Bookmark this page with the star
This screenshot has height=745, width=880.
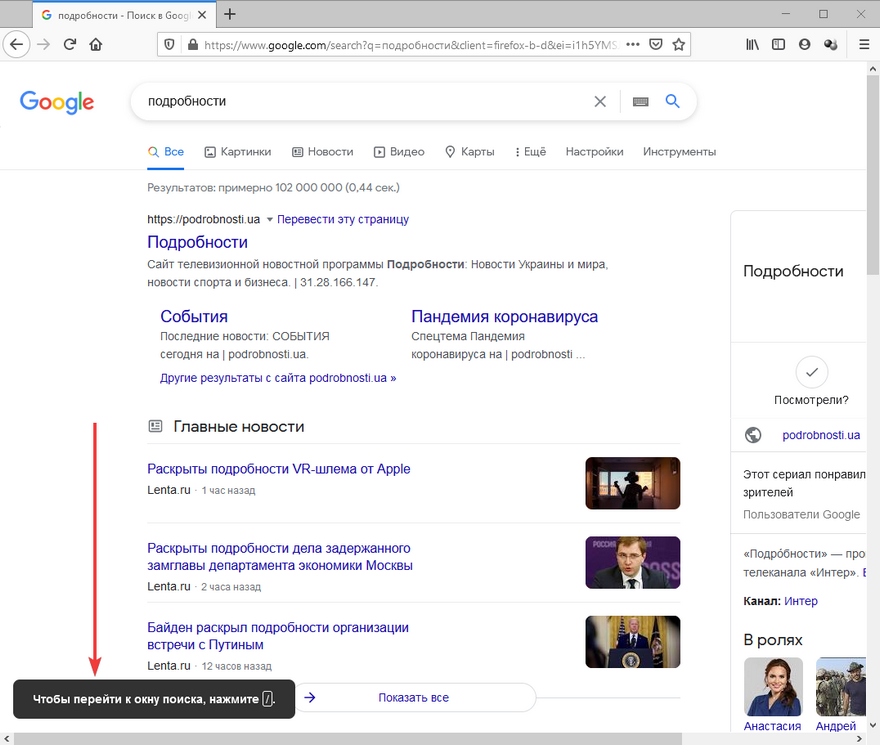[x=679, y=44]
